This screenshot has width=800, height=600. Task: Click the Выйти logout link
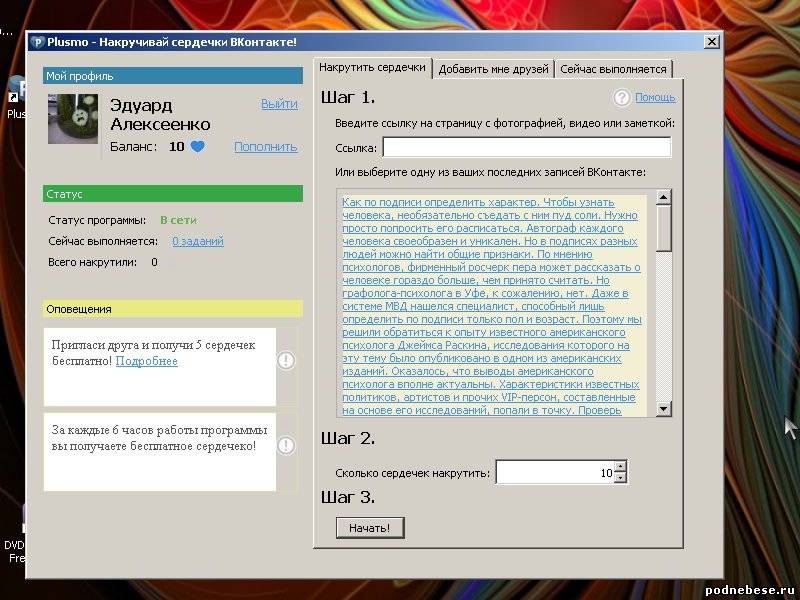[279, 104]
